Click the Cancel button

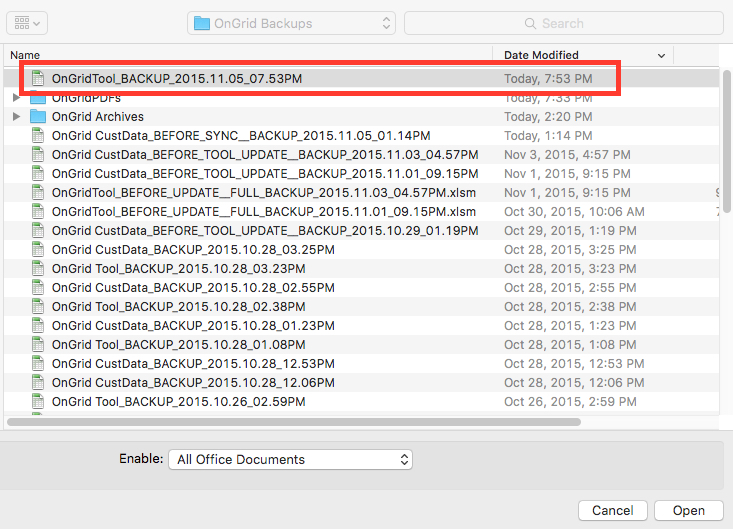coord(612,510)
